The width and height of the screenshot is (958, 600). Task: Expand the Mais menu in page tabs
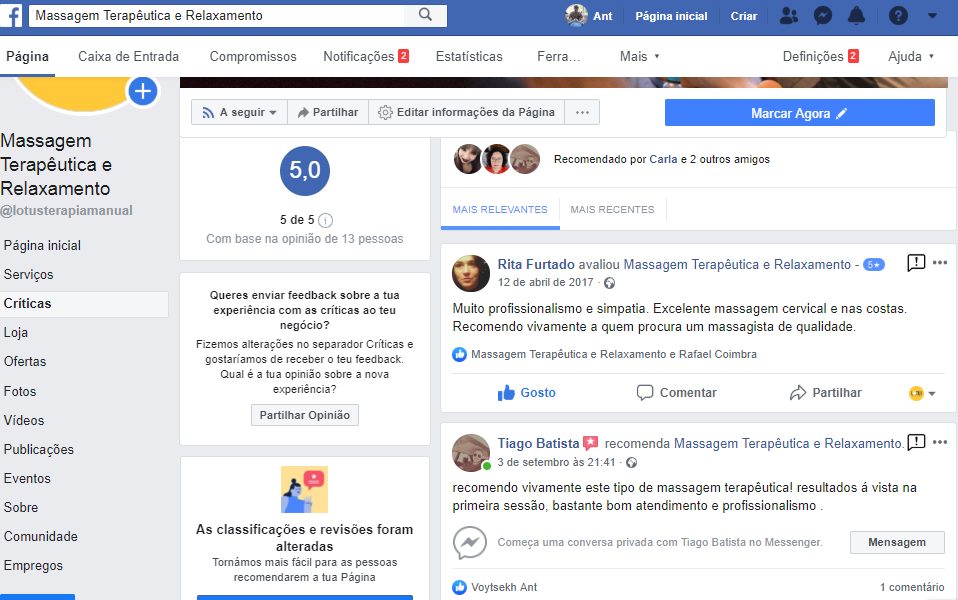click(639, 57)
